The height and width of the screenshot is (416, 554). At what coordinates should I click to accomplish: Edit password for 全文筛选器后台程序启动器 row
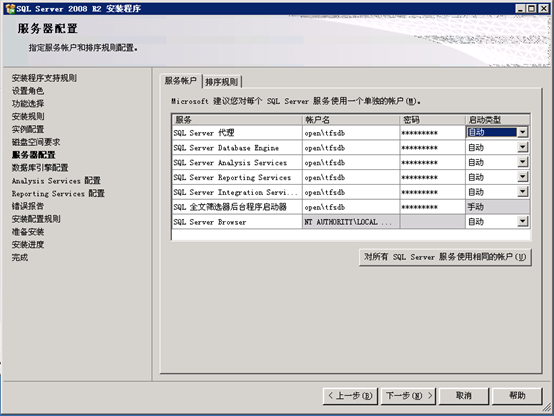pyautogui.click(x=433, y=207)
